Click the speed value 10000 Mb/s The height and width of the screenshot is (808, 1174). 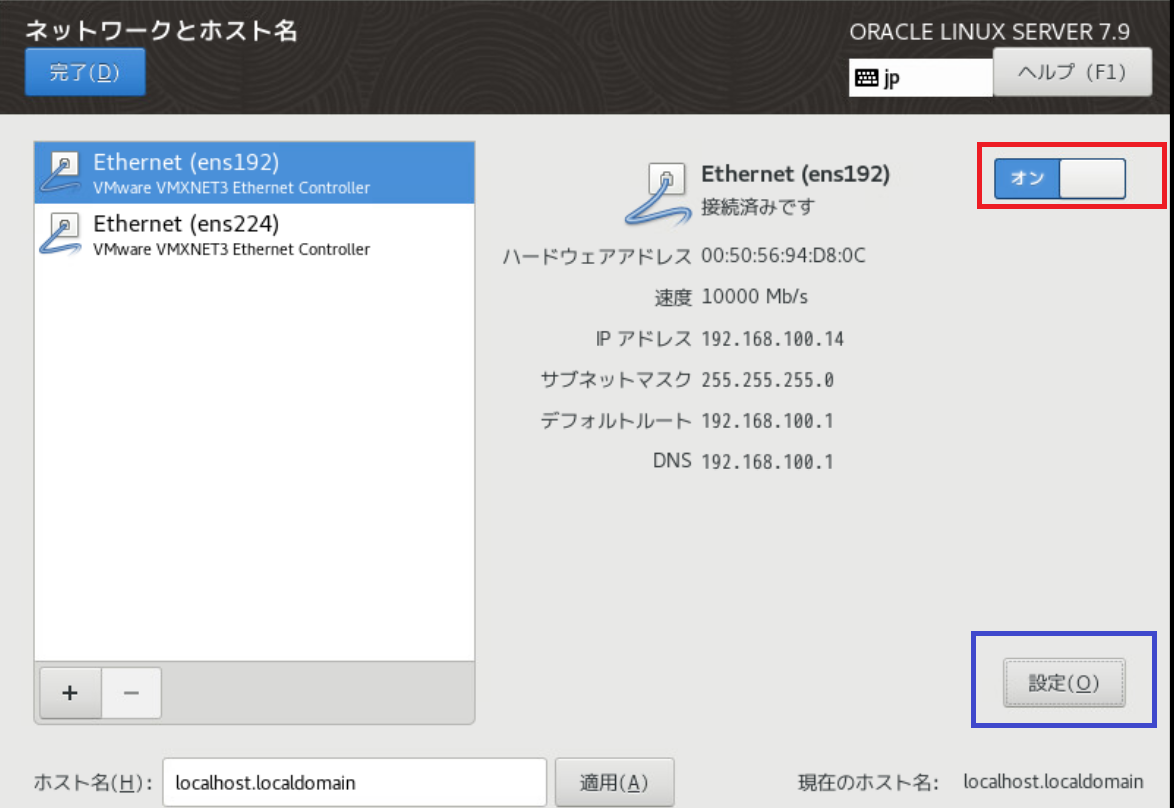(754, 297)
